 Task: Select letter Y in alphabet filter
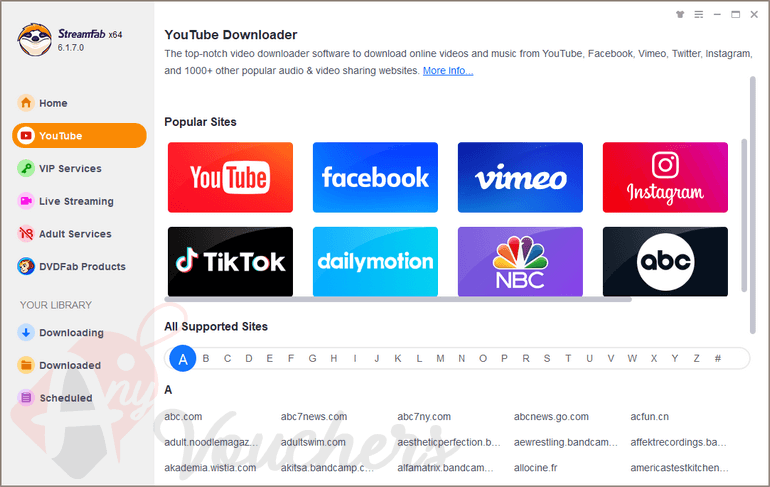point(675,358)
